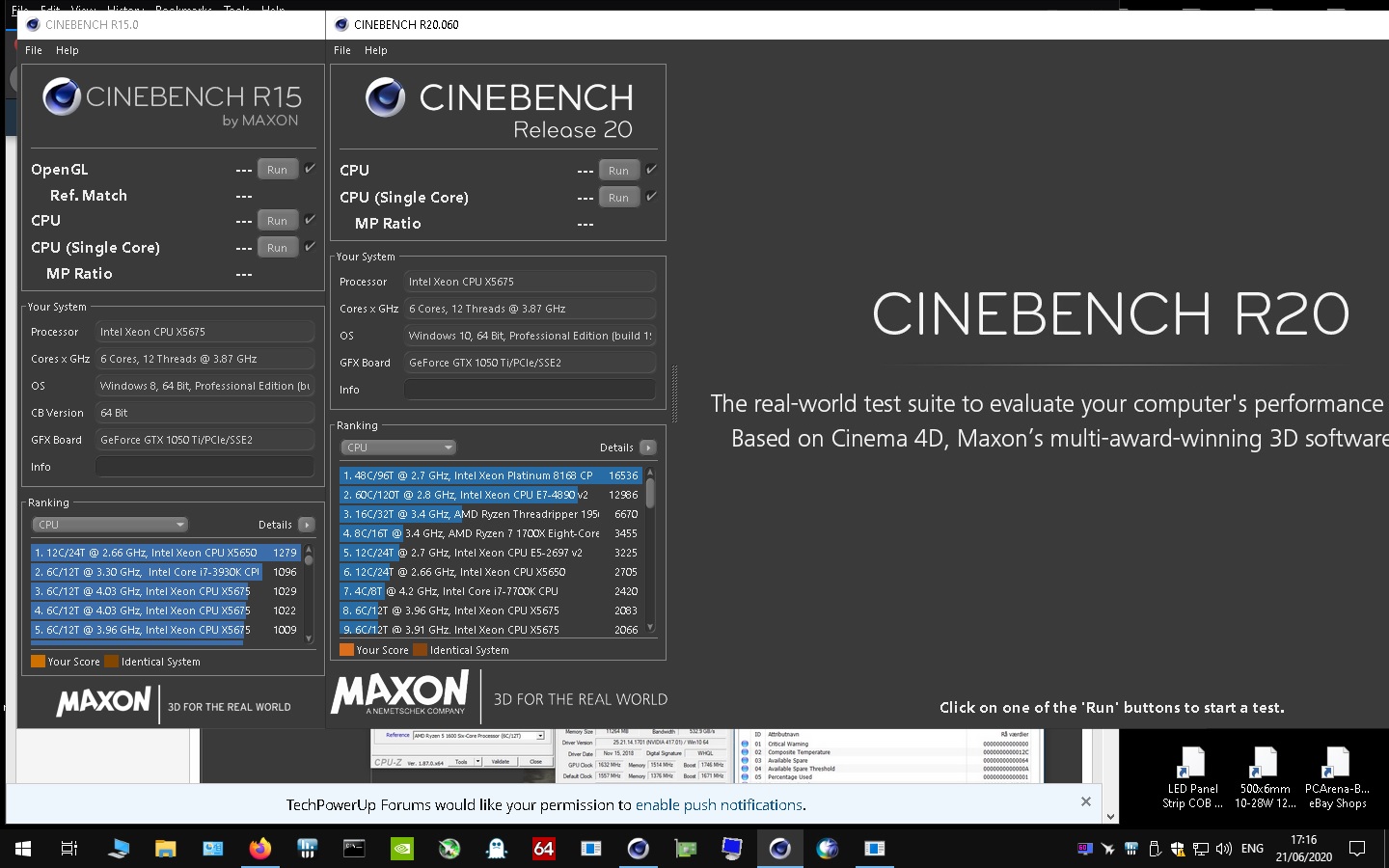Image resolution: width=1389 pixels, height=868 pixels.
Task: Open the green graphics card taskbar icon
Action: pos(686,849)
